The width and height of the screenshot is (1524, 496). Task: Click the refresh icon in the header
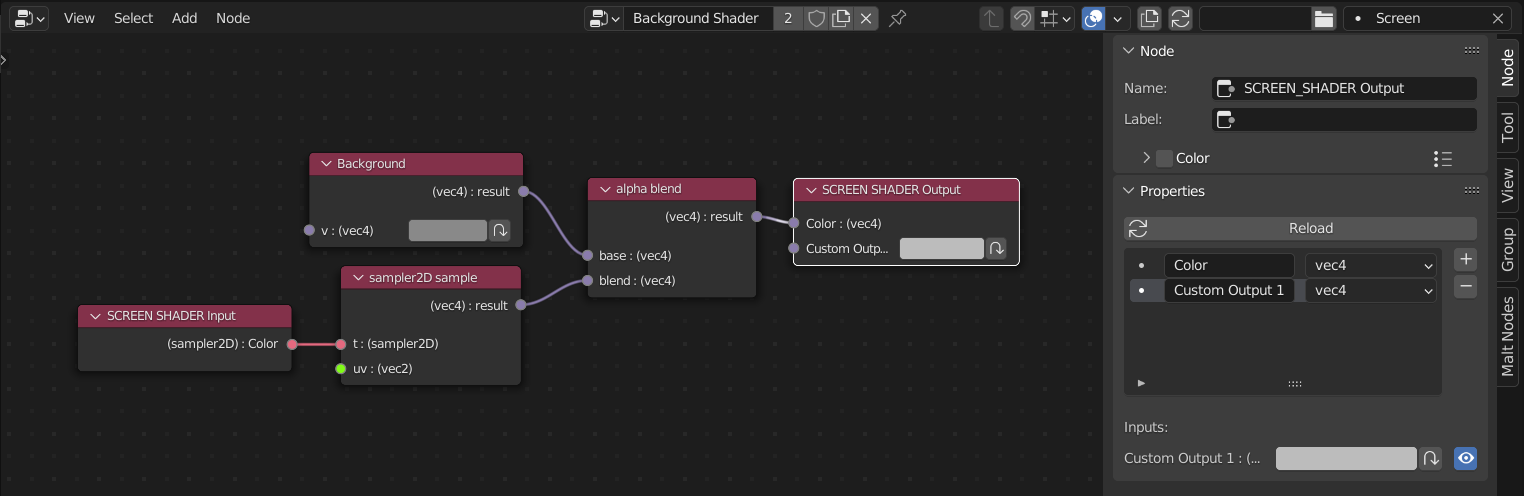pos(1181,18)
